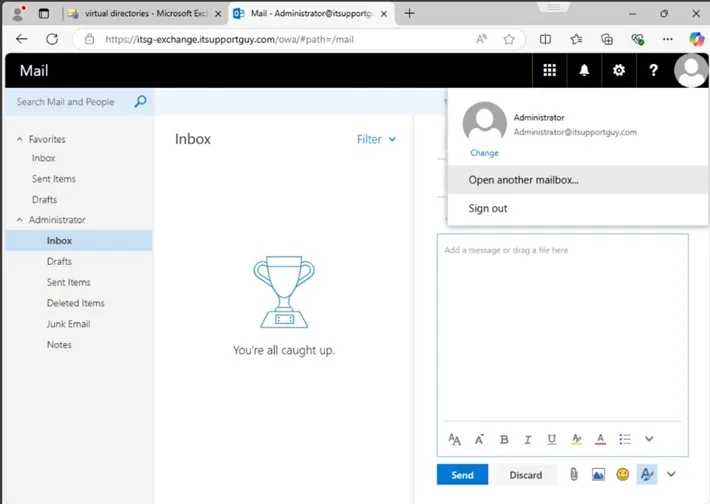The width and height of the screenshot is (710, 504).
Task: Open the notifications bell
Action: (584, 71)
